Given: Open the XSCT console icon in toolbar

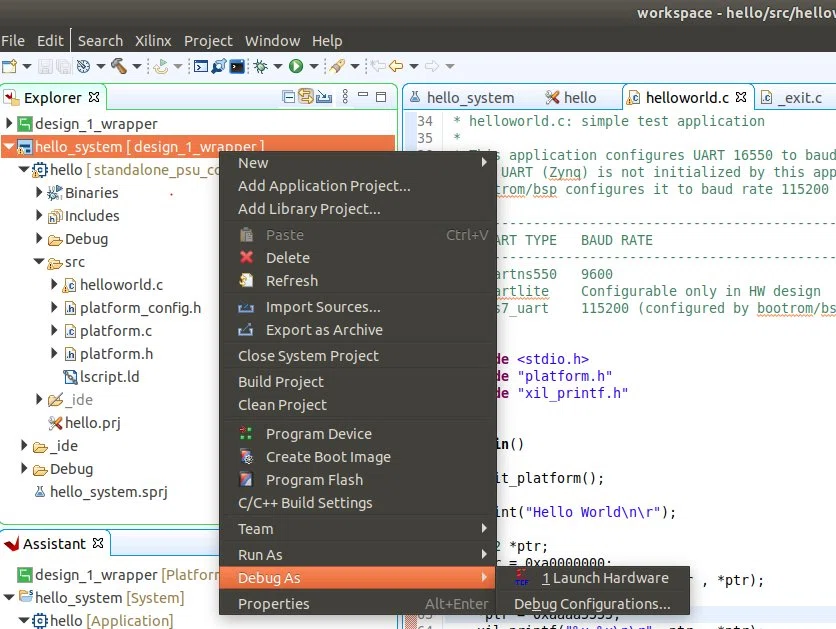Looking at the screenshot, I should point(200,66).
